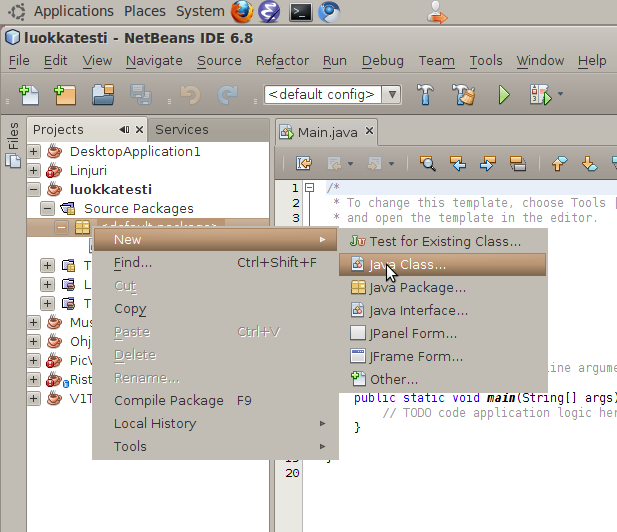Viewport: 617px width, 532px height.
Task: Collapse the luokkatesti project node
Action: click(34, 189)
